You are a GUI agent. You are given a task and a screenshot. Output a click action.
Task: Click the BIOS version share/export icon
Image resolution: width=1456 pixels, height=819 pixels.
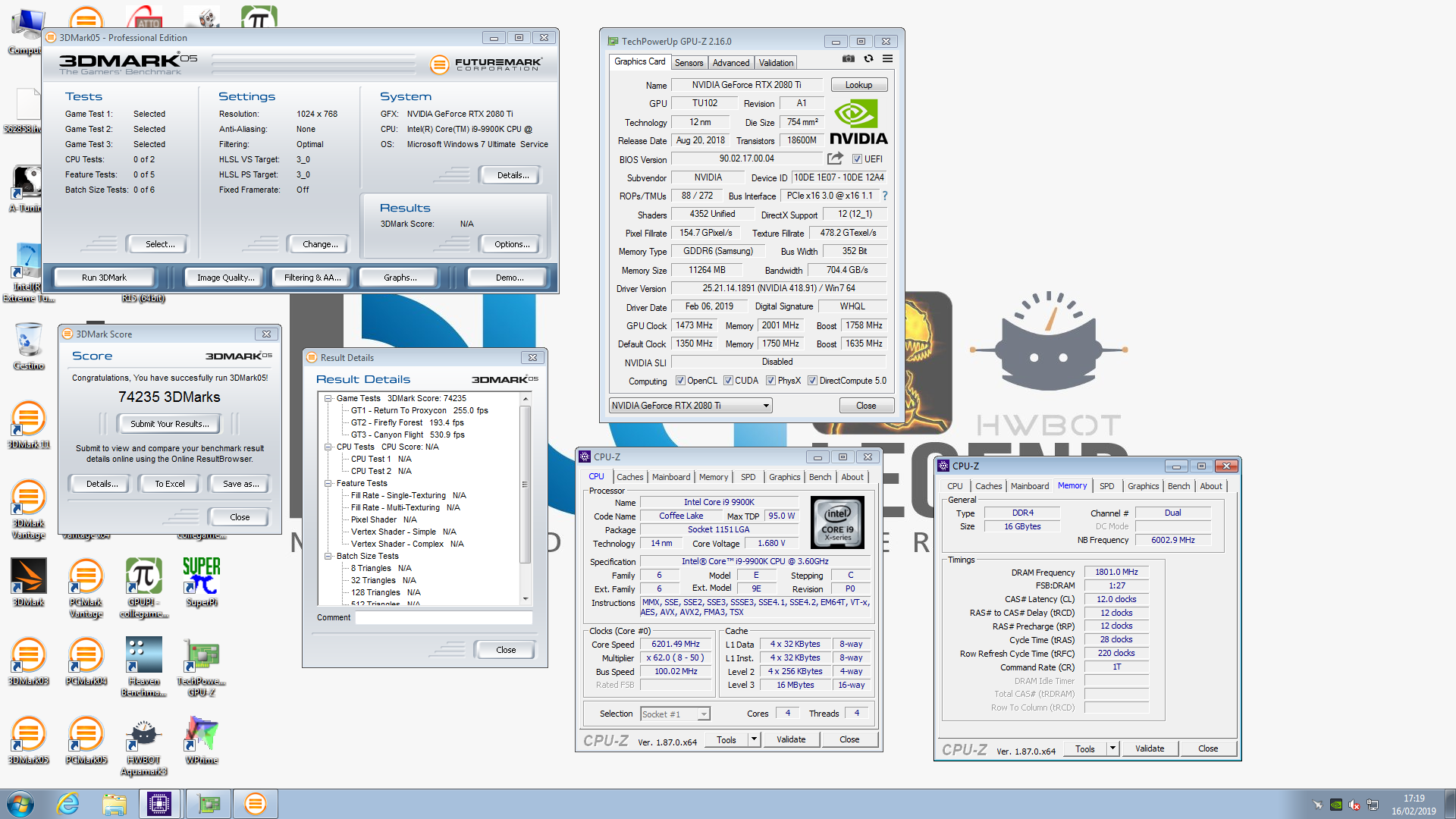[x=835, y=158]
